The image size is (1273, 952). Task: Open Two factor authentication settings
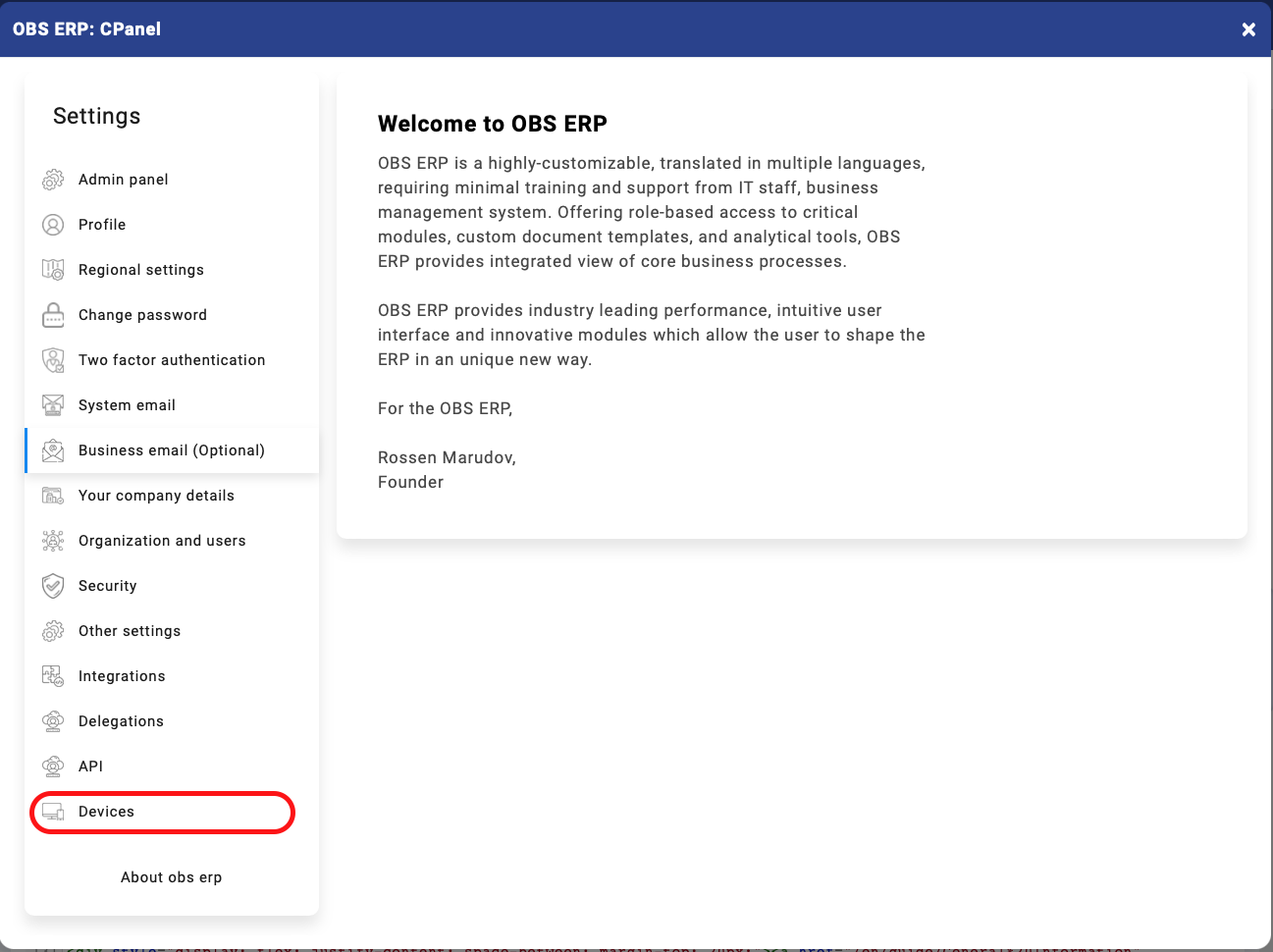click(x=172, y=360)
